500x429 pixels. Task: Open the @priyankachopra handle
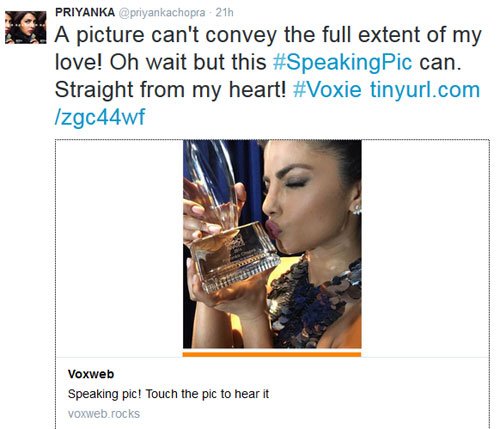[x=162, y=13]
